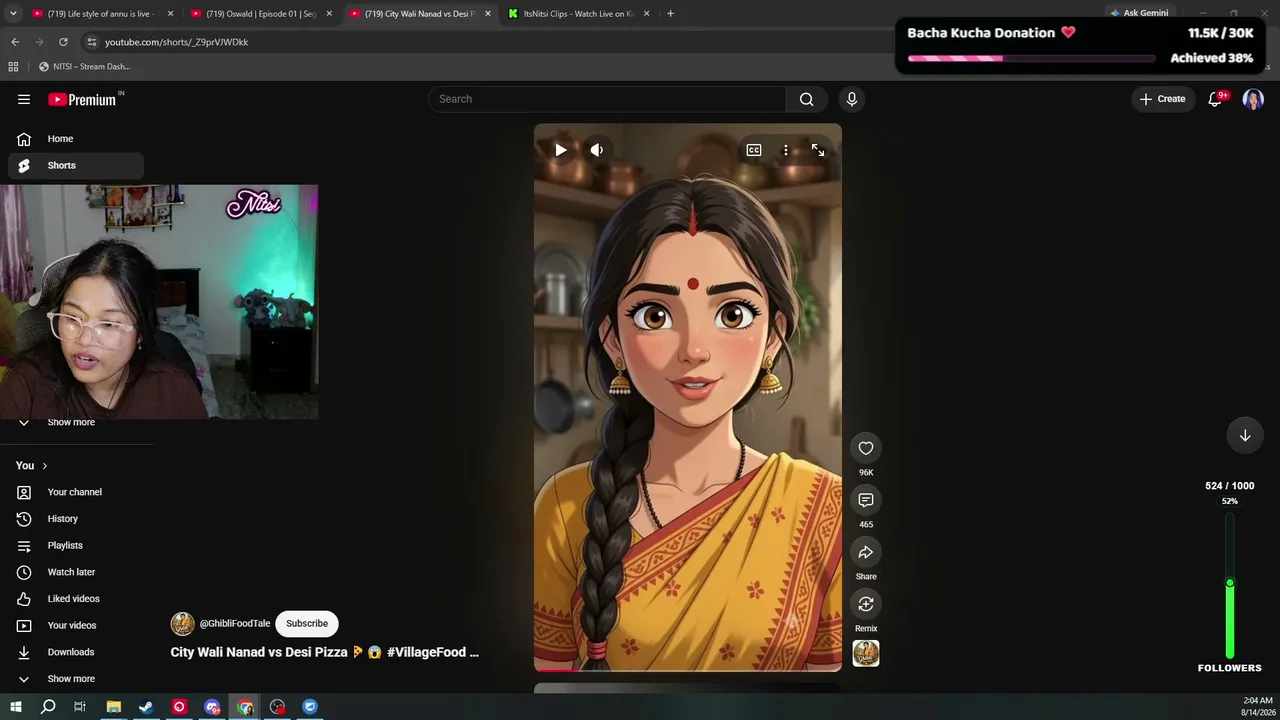Open the YouTube hamburger guide menu

[24, 99]
